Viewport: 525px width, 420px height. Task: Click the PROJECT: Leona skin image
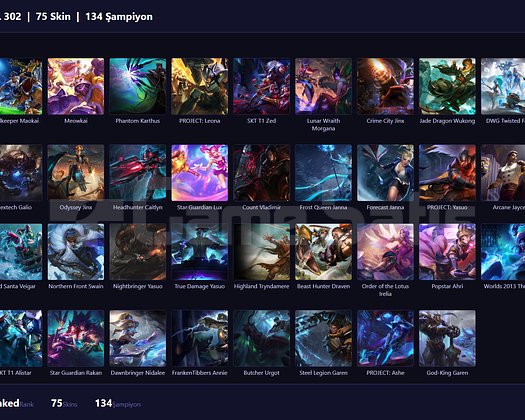tap(200, 86)
